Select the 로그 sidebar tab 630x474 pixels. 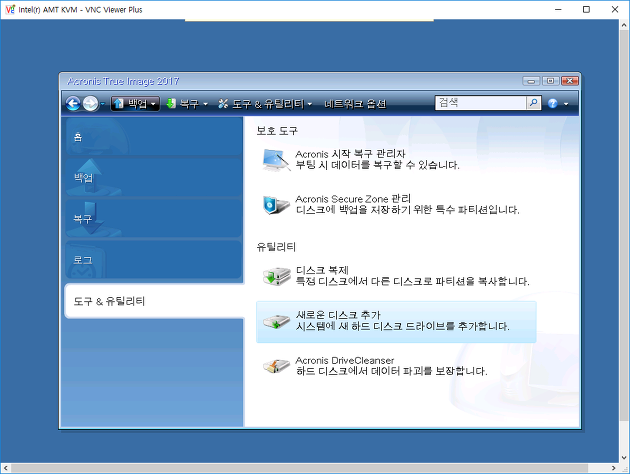coord(154,259)
